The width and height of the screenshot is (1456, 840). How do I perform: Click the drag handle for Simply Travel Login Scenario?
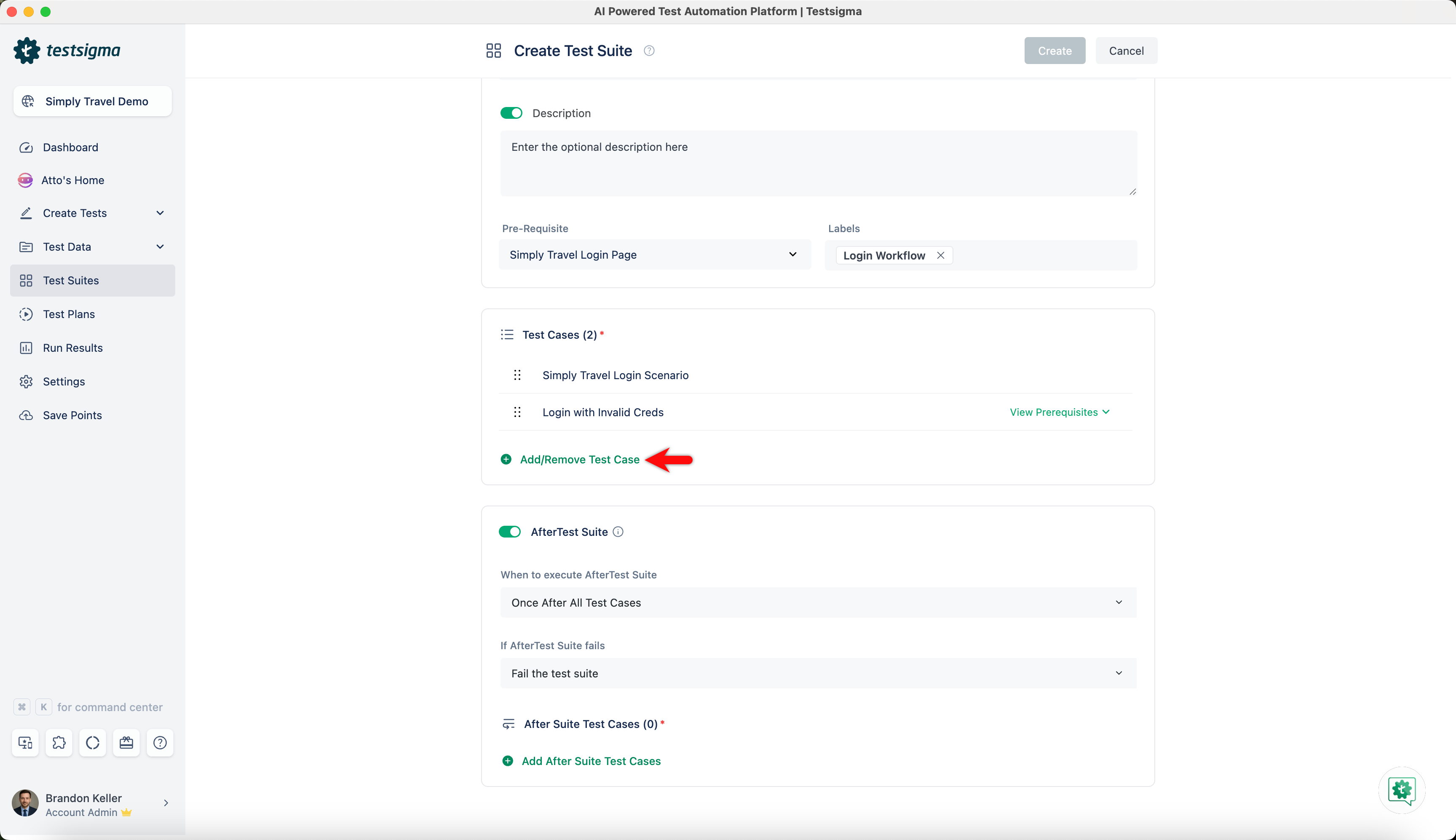coord(517,375)
